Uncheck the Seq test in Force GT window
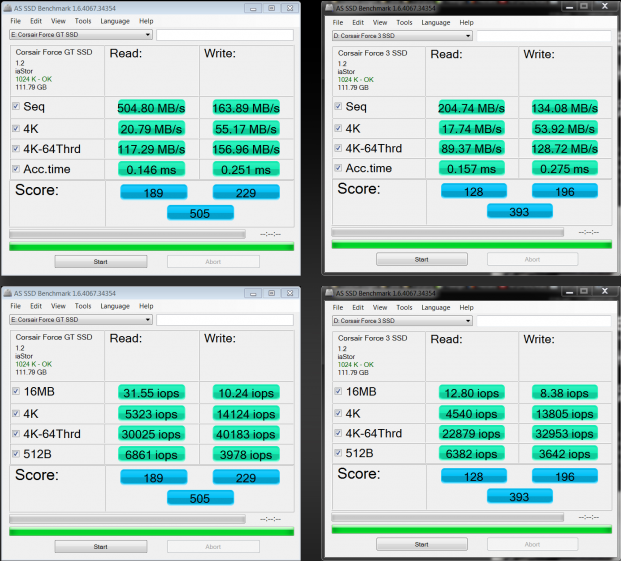 [15, 106]
